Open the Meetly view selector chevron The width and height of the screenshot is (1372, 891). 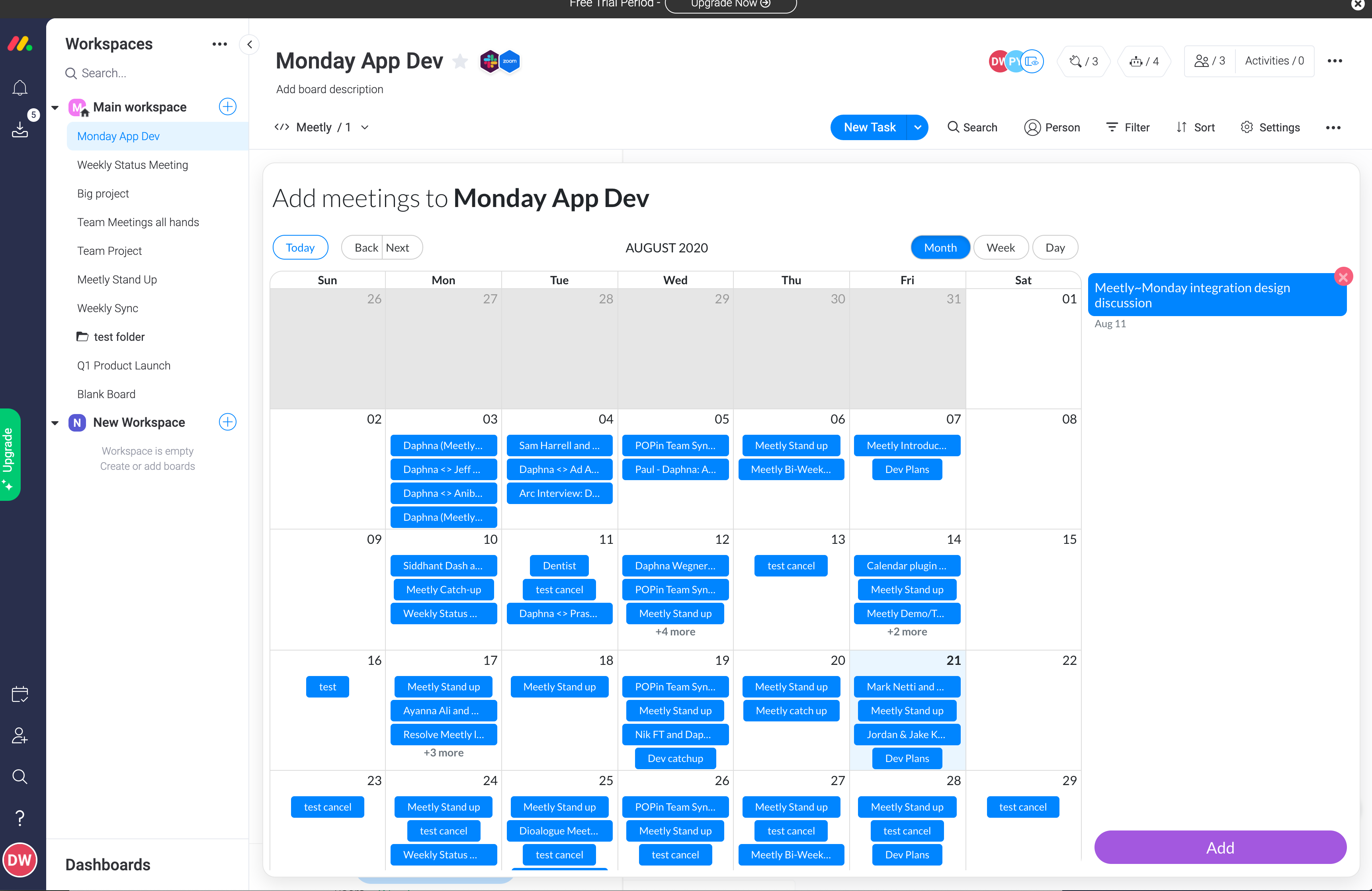click(365, 127)
